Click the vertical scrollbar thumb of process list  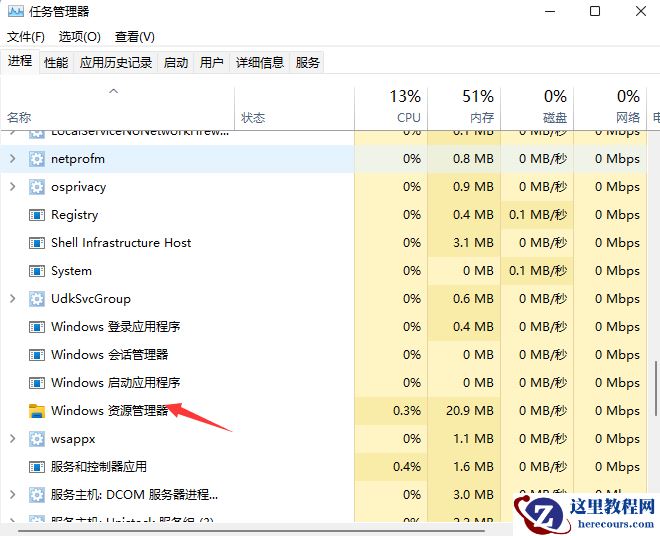(x=656, y=388)
